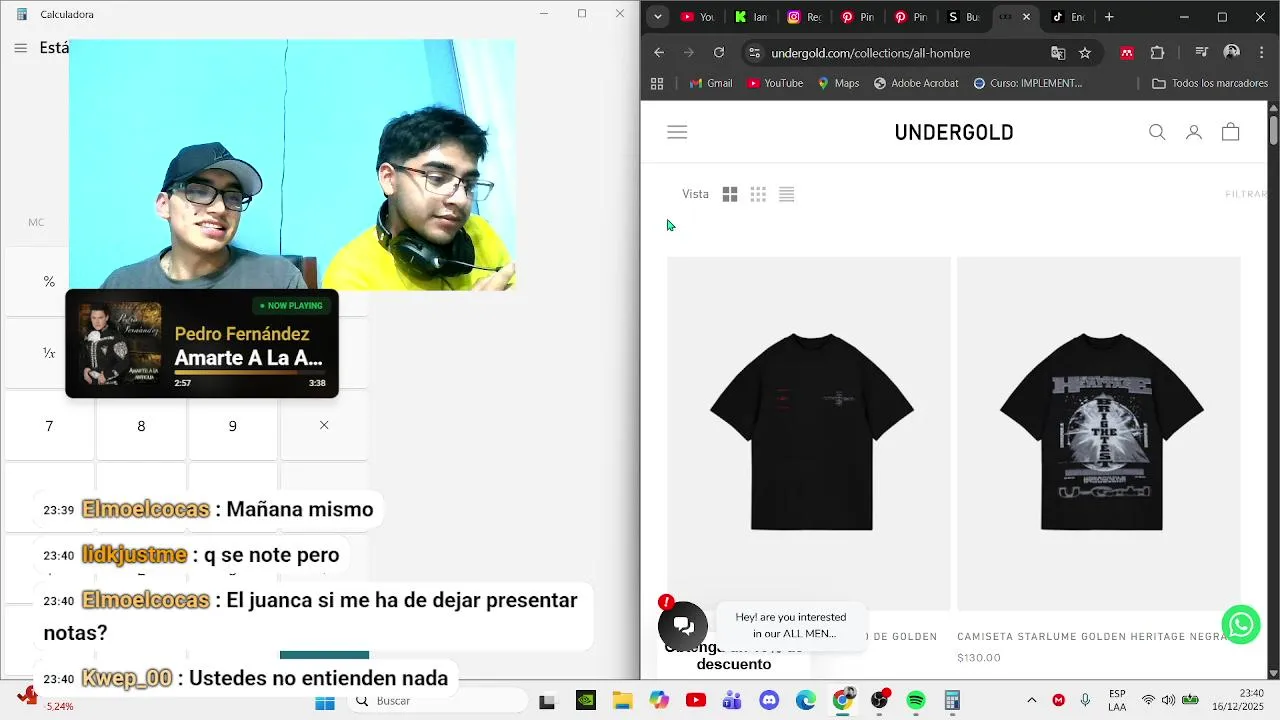Switch to the Instagram tab
Screen dimensions: 1280x720
805,17
